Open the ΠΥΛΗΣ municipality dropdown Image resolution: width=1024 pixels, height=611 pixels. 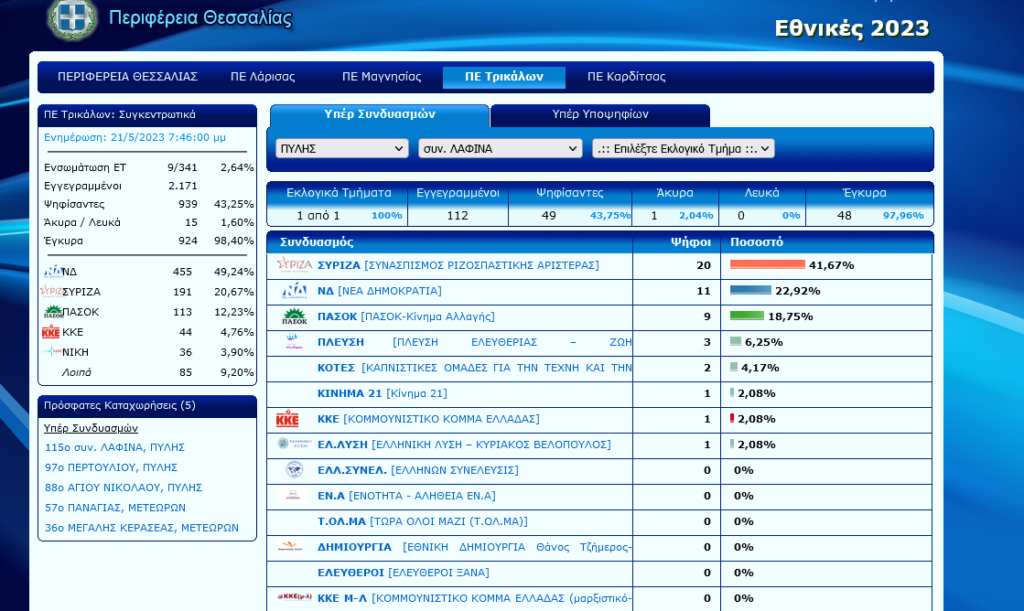(x=342, y=148)
